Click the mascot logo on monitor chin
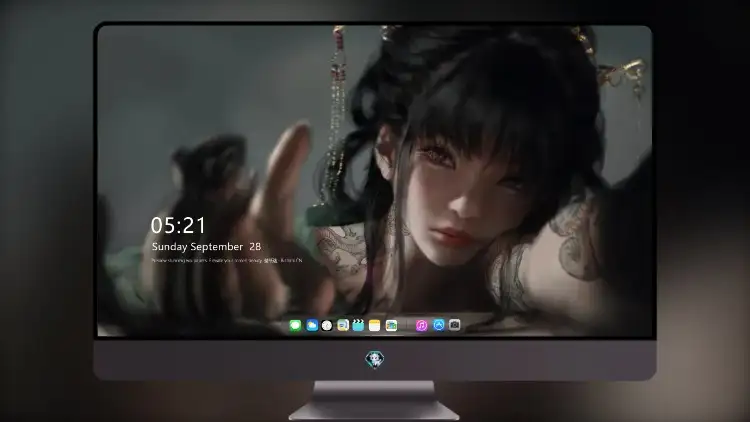 click(375, 359)
